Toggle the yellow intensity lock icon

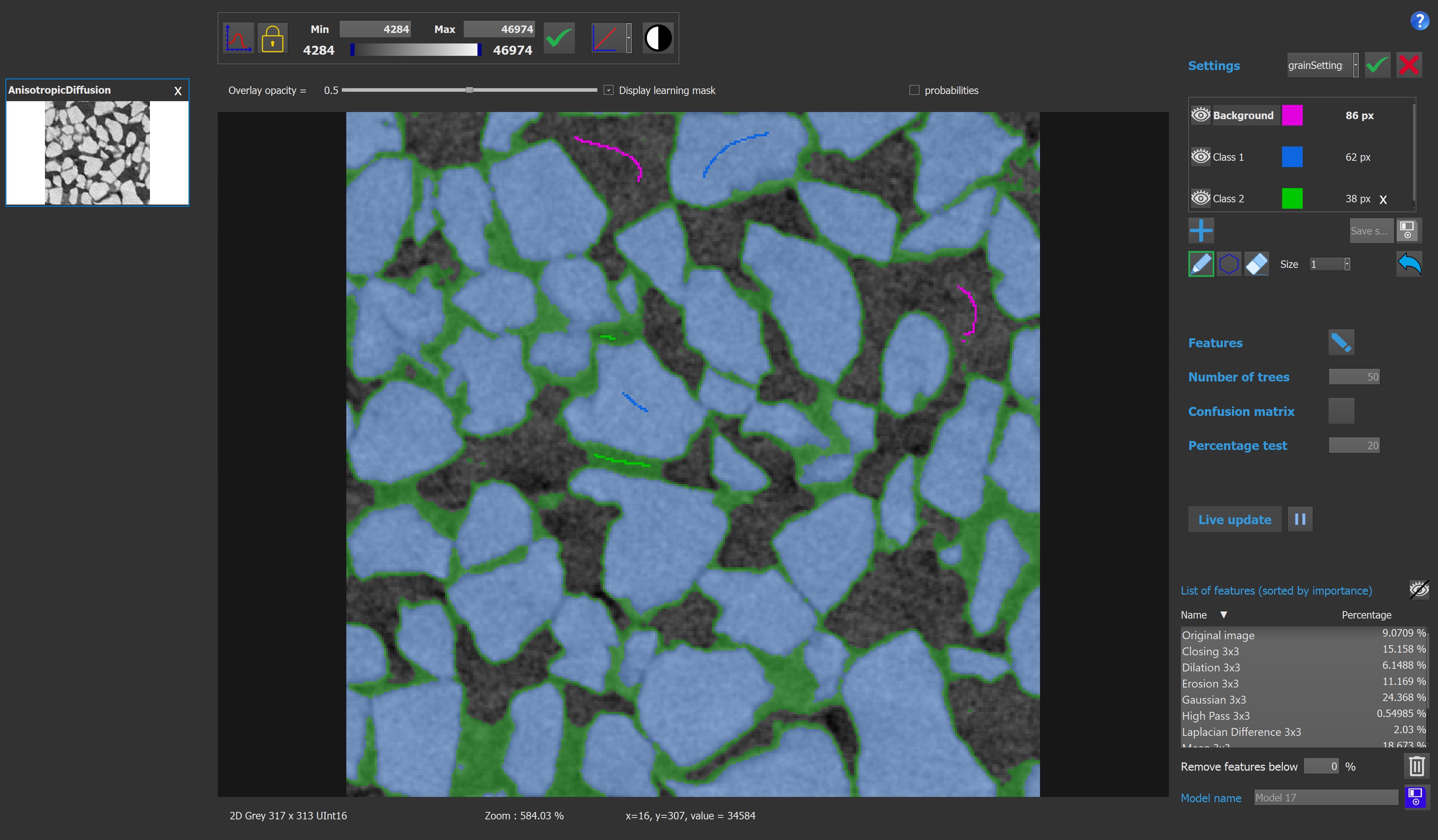[x=272, y=38]
